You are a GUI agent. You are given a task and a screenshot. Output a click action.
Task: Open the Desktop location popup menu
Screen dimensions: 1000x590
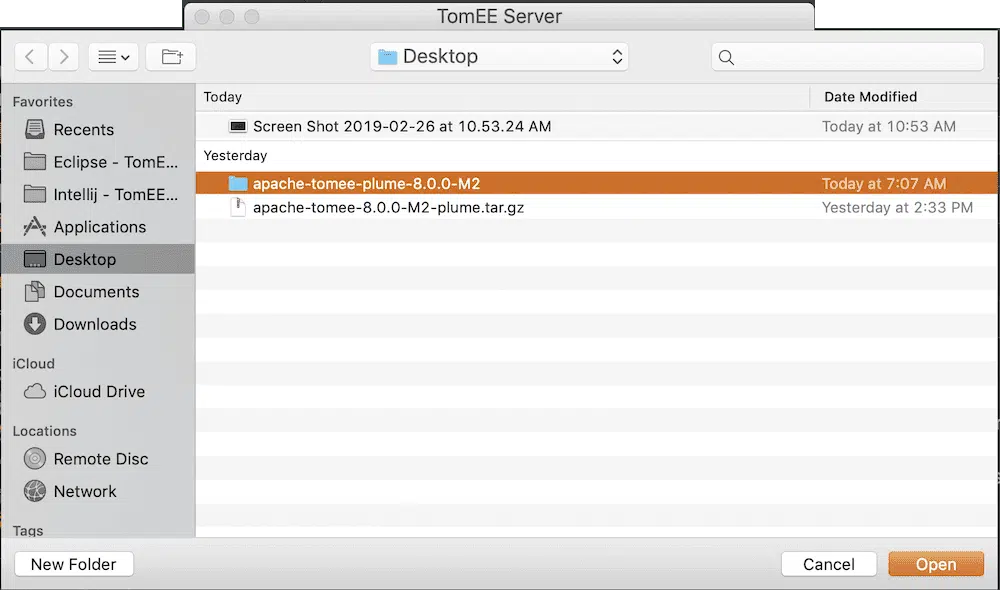(499, 57)
